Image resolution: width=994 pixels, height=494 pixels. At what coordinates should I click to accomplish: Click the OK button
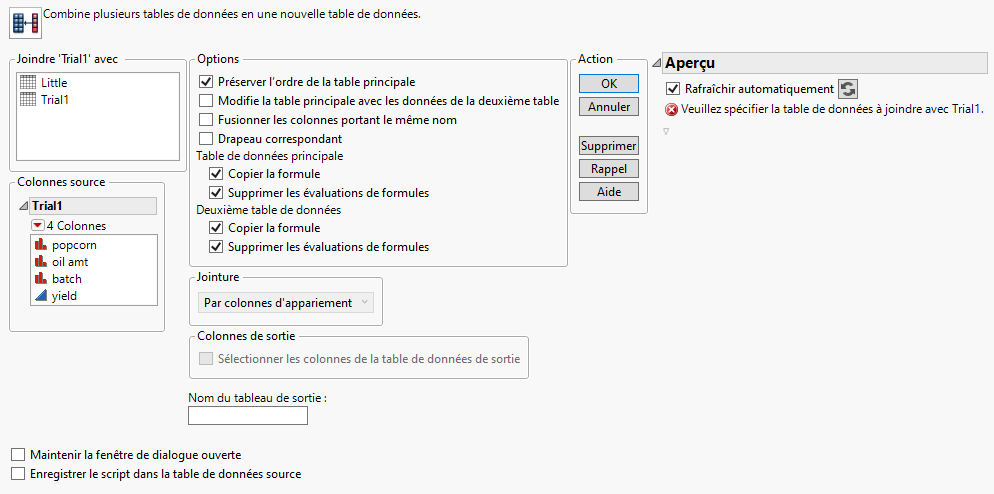point(608,83)
